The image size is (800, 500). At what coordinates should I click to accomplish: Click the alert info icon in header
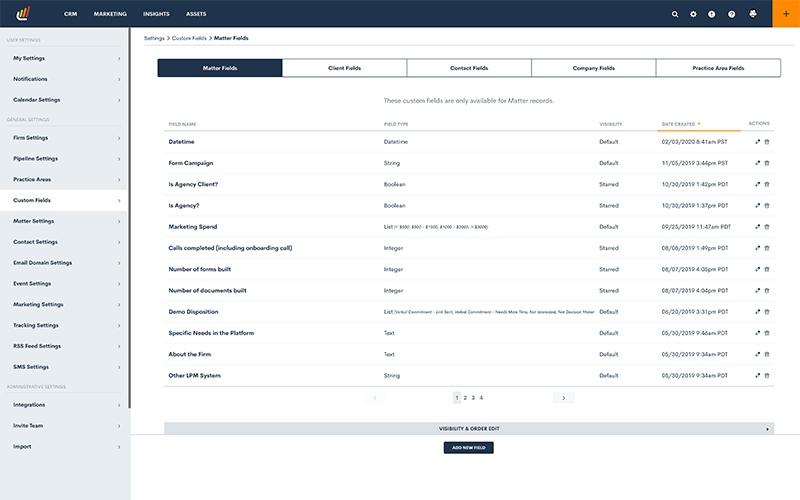[711, 14]
